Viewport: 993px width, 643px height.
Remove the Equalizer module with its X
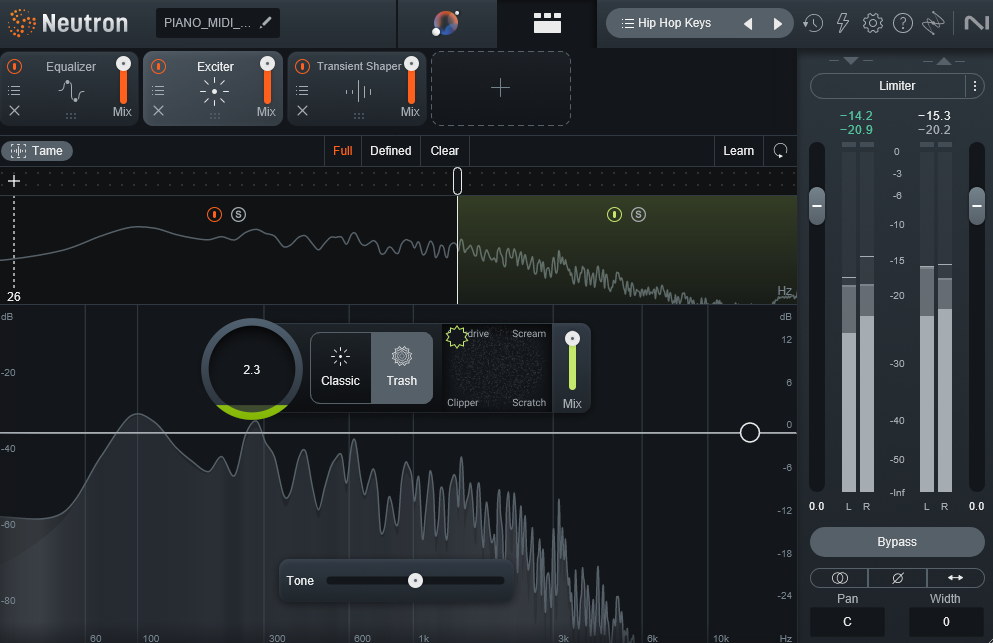point(14,111)
